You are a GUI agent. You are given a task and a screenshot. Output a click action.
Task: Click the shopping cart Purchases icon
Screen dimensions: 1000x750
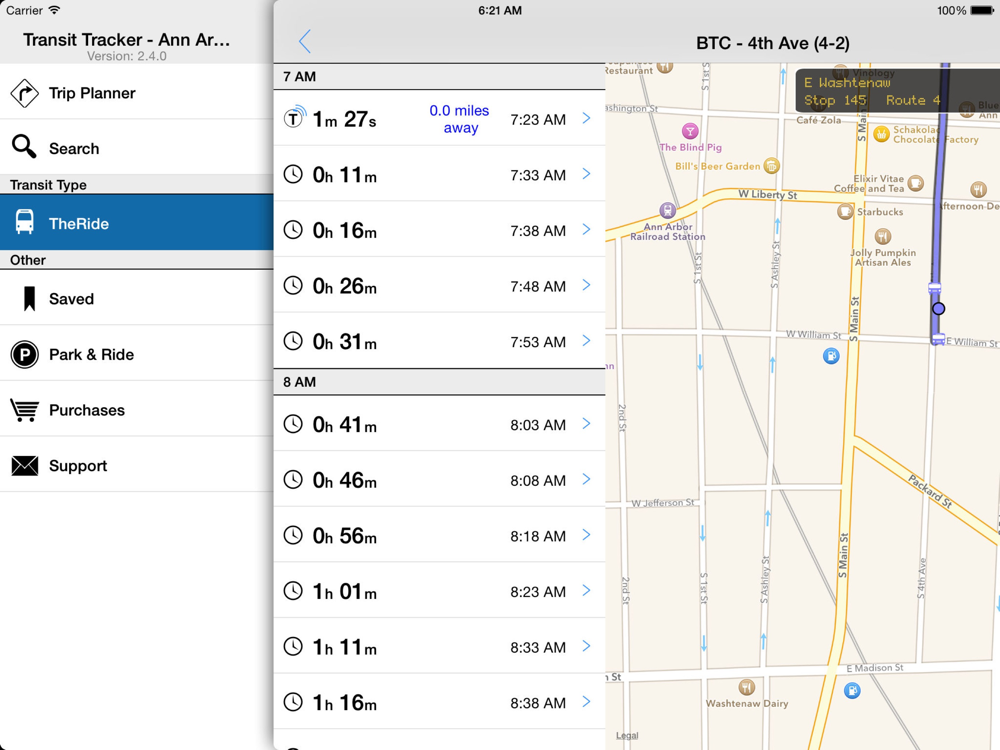(25, 410)
